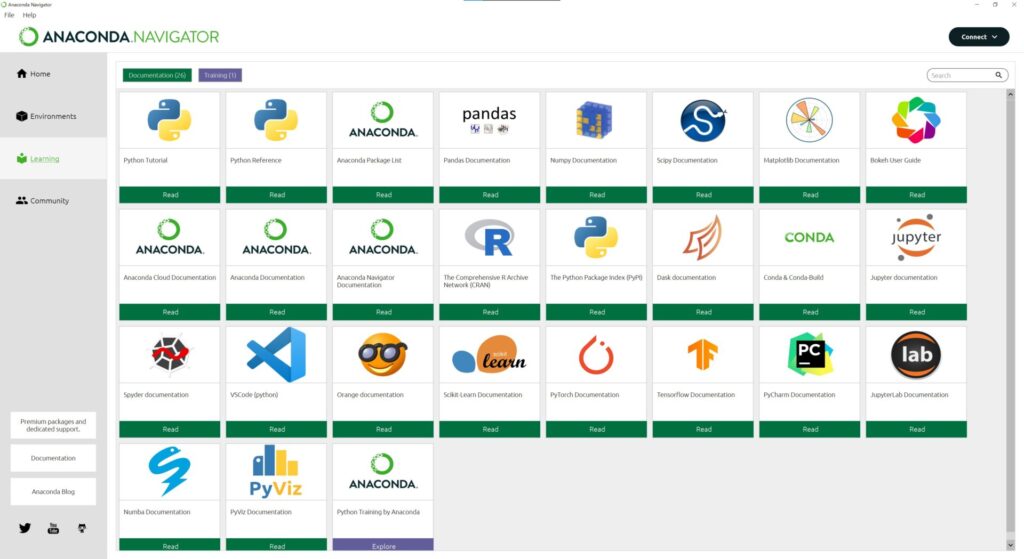Click the "Matplotlib Documentation" title text
This screenshot has width=1024, height=559.
click(801, 160)
